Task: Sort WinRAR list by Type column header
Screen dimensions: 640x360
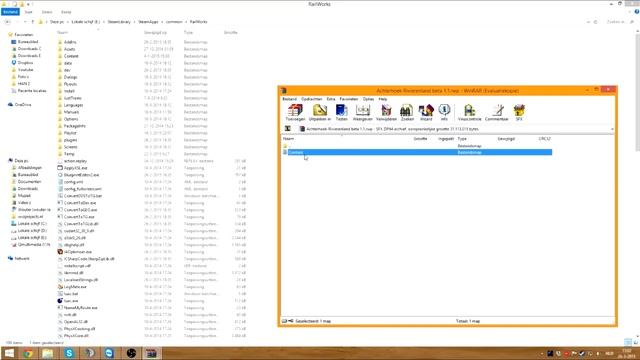Action: coord(462,139)
